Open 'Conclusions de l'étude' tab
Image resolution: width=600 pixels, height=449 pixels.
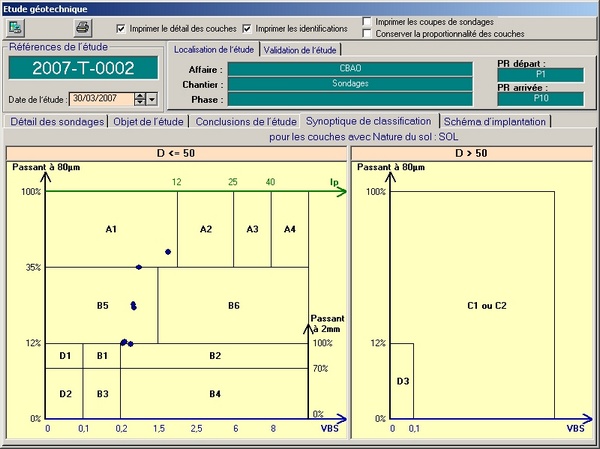[x=246, y=122]
